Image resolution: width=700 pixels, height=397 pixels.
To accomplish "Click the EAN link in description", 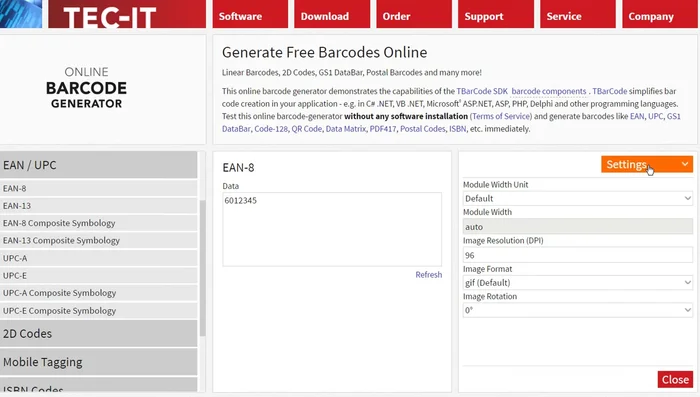I will point(637,116).
